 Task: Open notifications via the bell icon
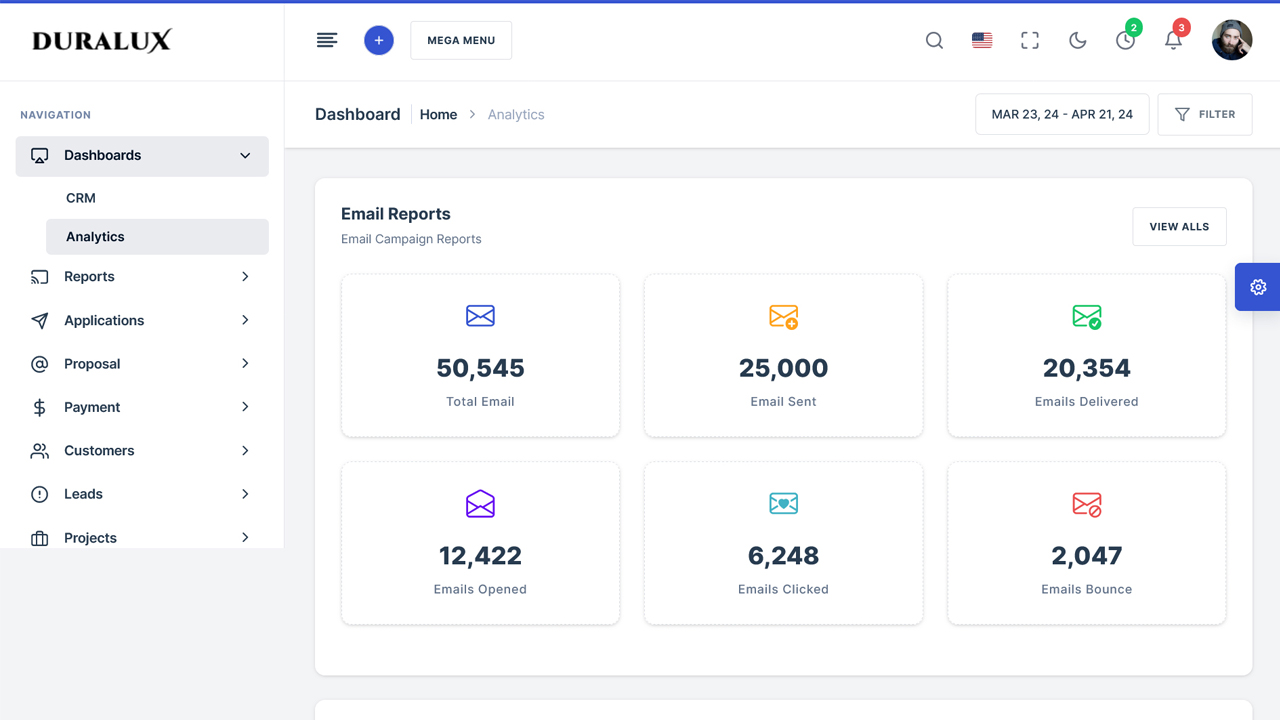coord(1173,40)
